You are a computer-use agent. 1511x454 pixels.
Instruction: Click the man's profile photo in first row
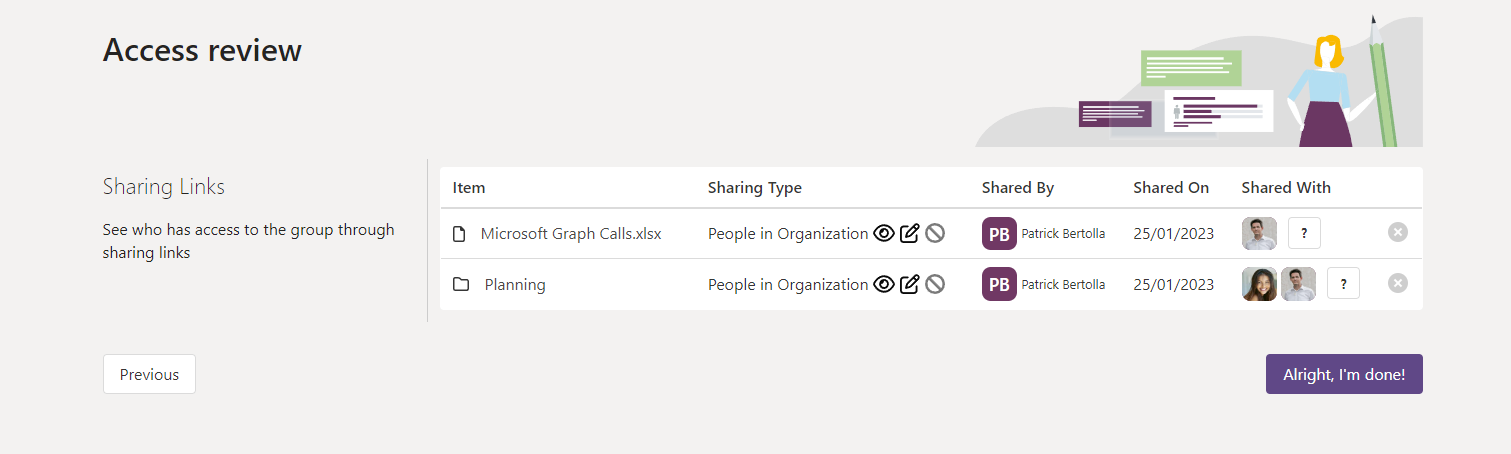point(1259,233)
